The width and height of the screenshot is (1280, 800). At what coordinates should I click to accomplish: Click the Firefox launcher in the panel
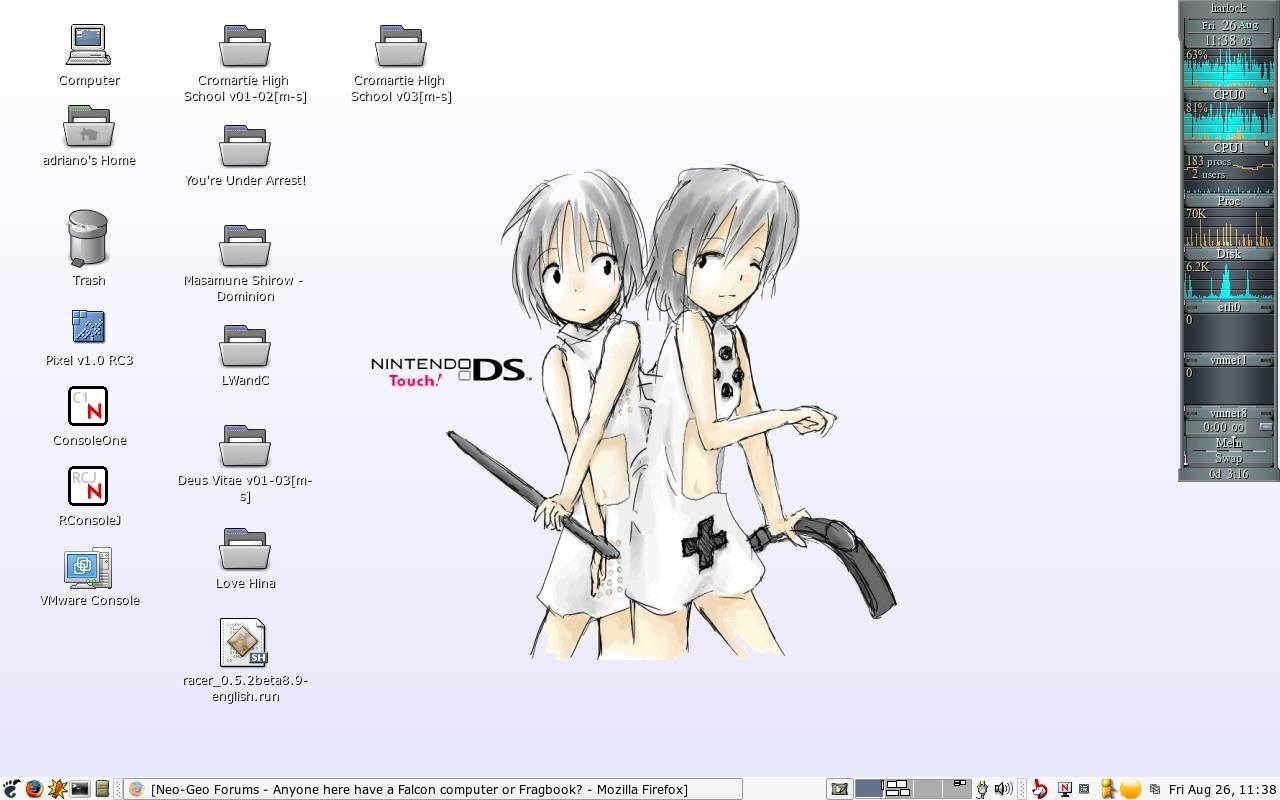[x=35, y=789]
